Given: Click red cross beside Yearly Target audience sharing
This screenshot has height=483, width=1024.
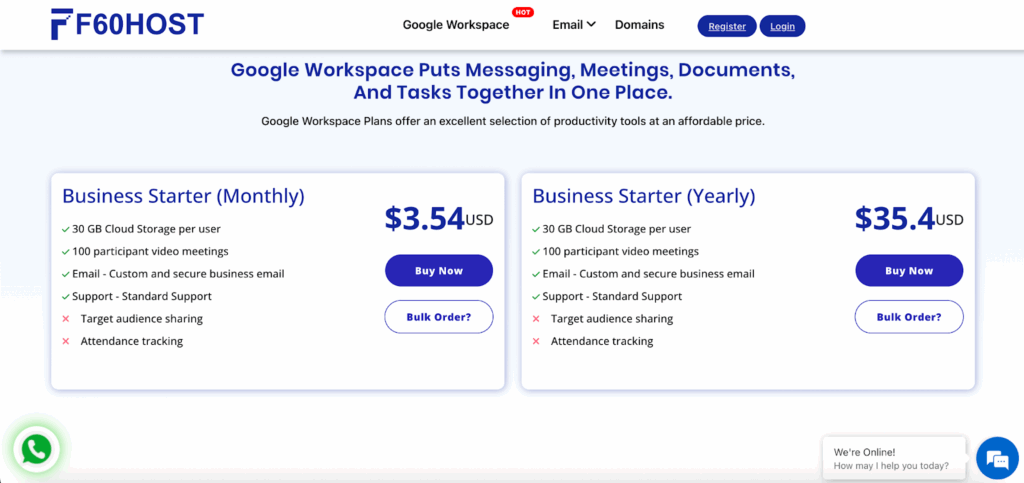Looking at the screenshot, I should tap(536, 319).
